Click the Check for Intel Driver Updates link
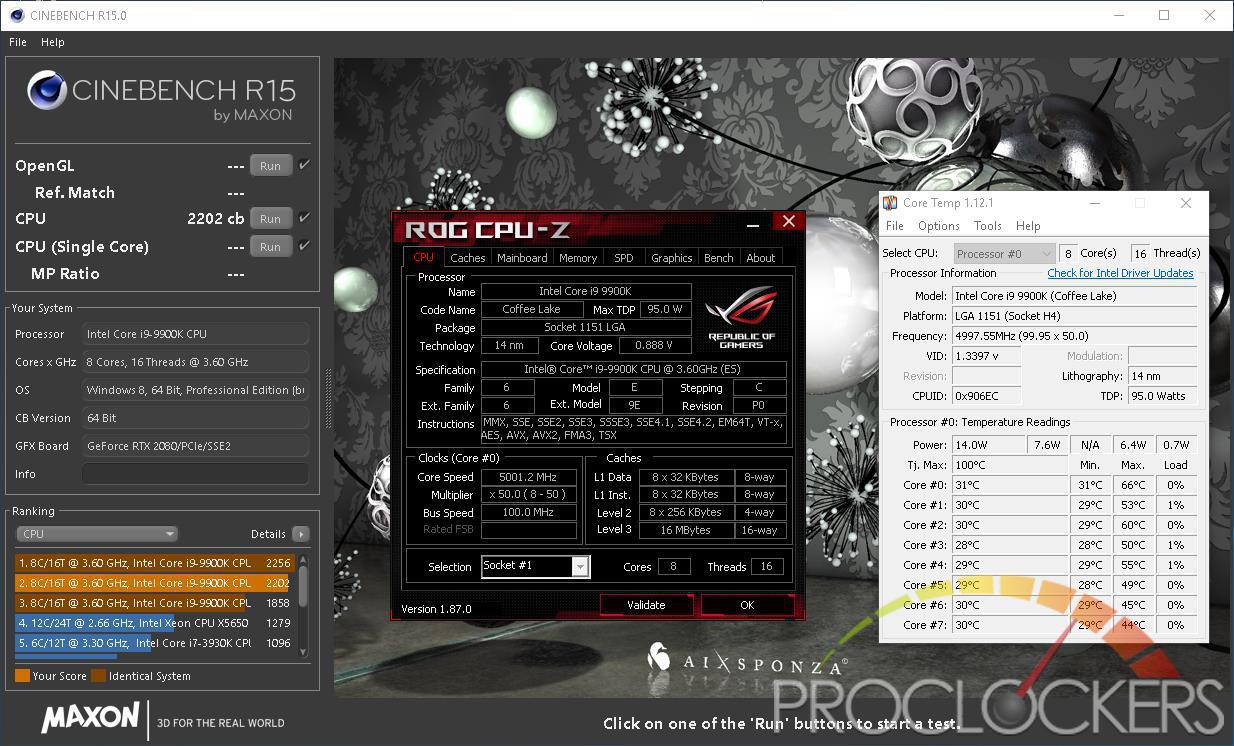This screenshot has width=1234, height=746. click(1120, 273)
